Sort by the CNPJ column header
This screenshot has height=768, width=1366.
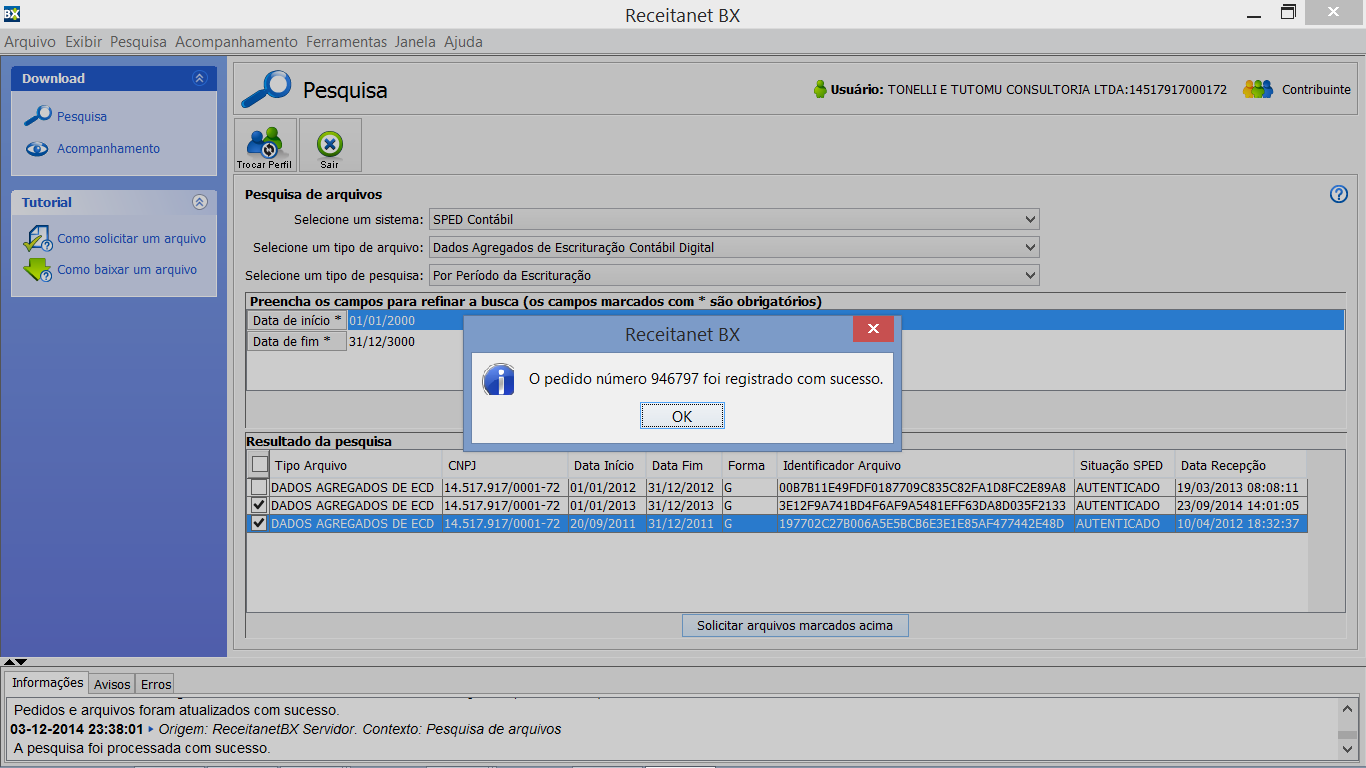(504, 465)
